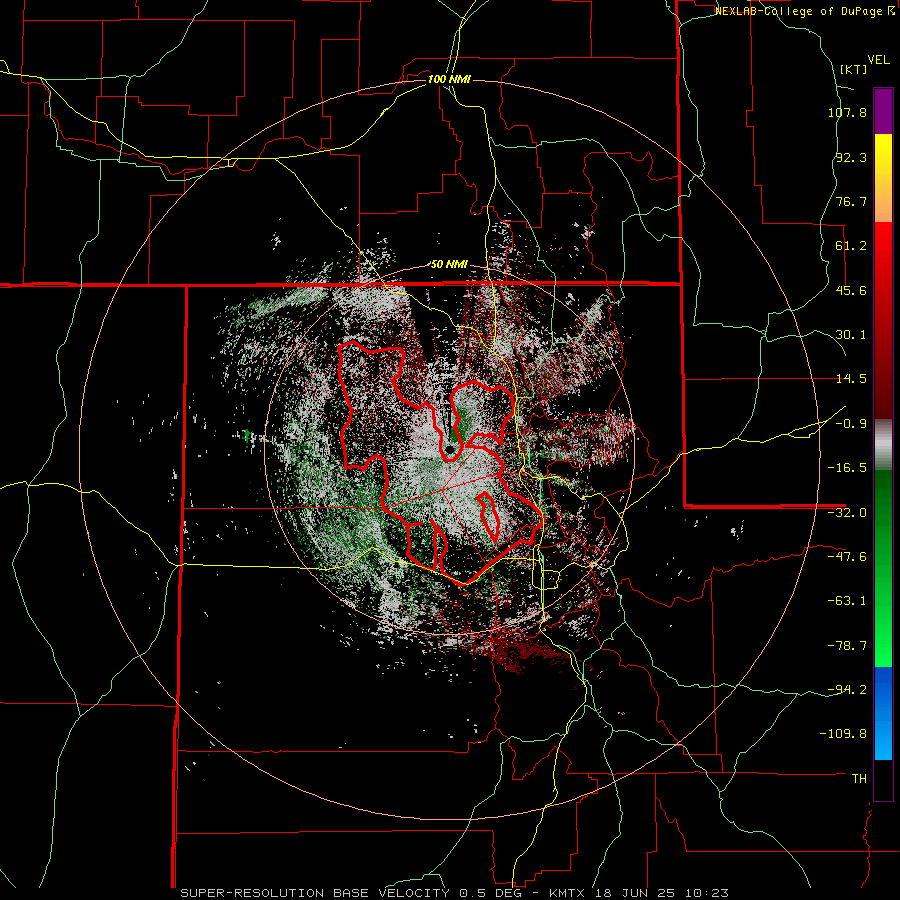The height and width of the screenshot is (900, 900).
Task: Pick the gray near-zero segment of velocity scale
Action: (883, 445)
